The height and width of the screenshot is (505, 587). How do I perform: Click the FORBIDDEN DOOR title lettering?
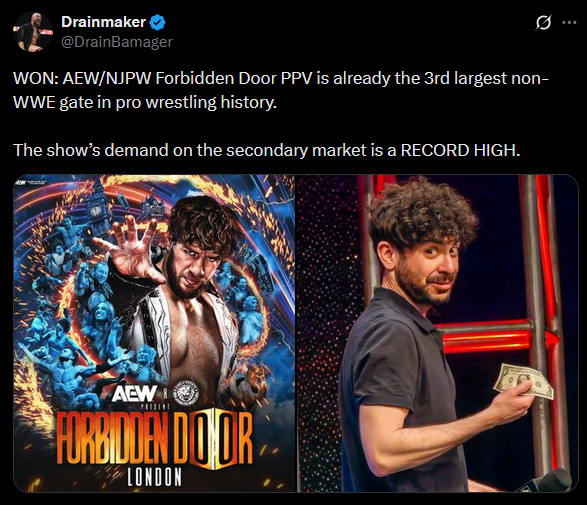click(155, 437)
